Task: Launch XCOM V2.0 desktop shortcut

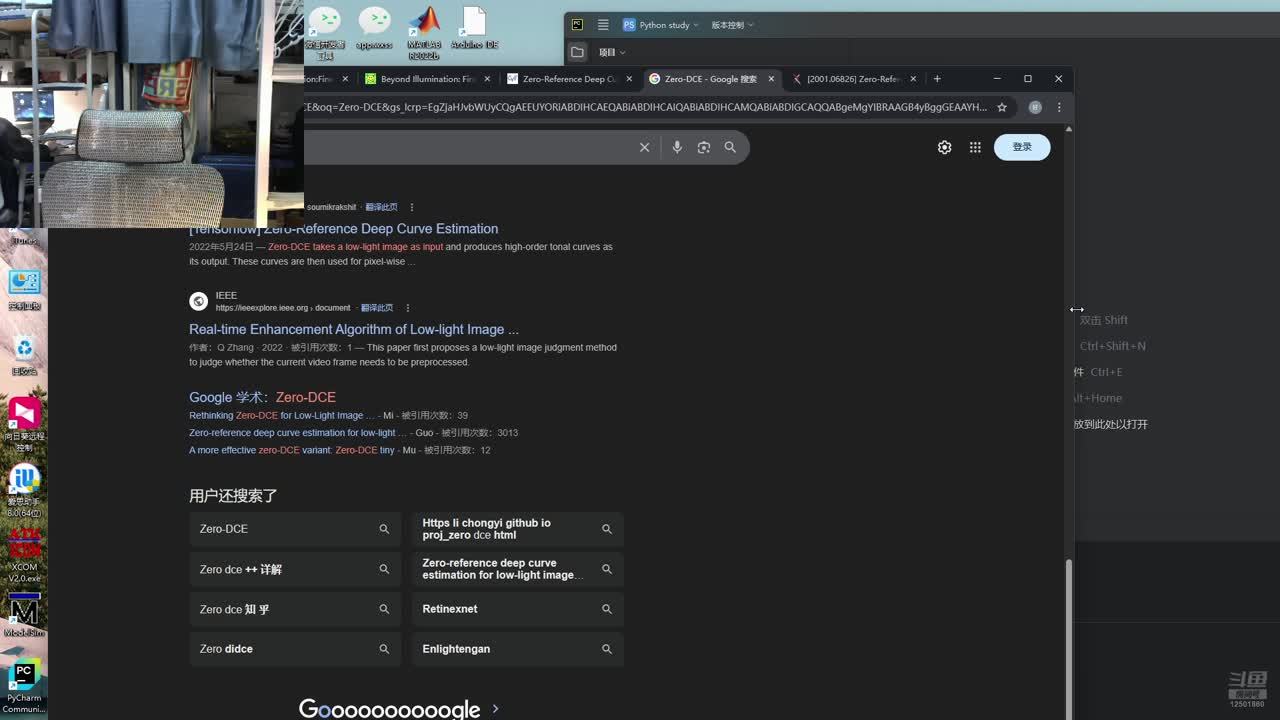Action: click(x=24, y=556)
